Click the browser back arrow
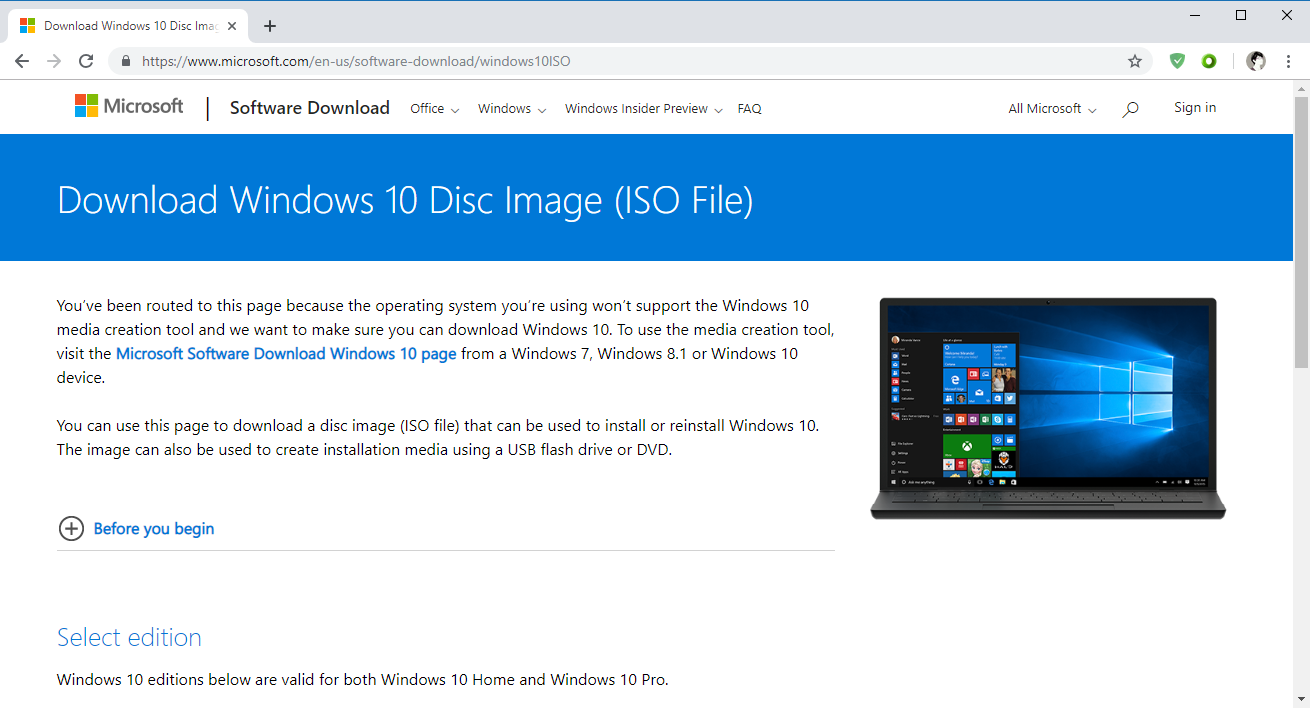This screenshot has height=708, width=1310. coord(22,61)
